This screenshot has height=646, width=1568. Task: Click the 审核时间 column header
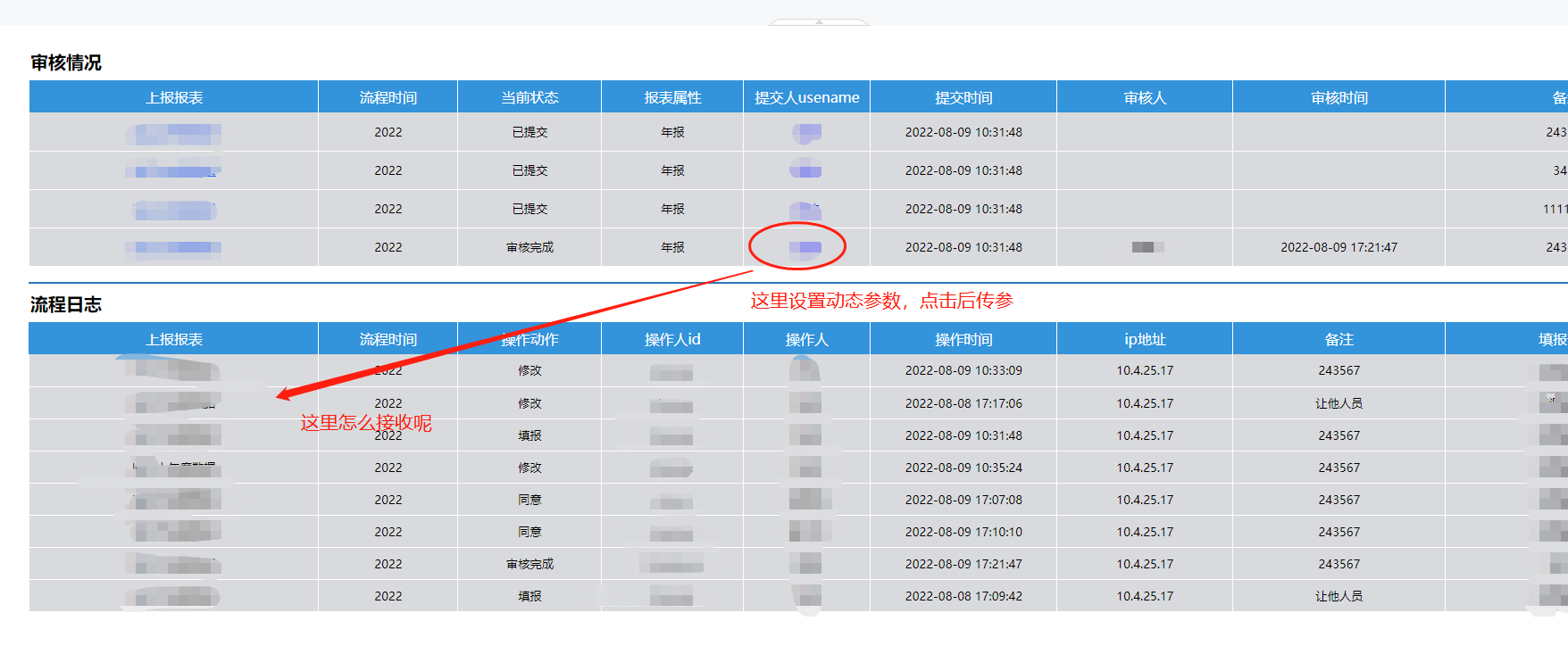pos(1339,97)
